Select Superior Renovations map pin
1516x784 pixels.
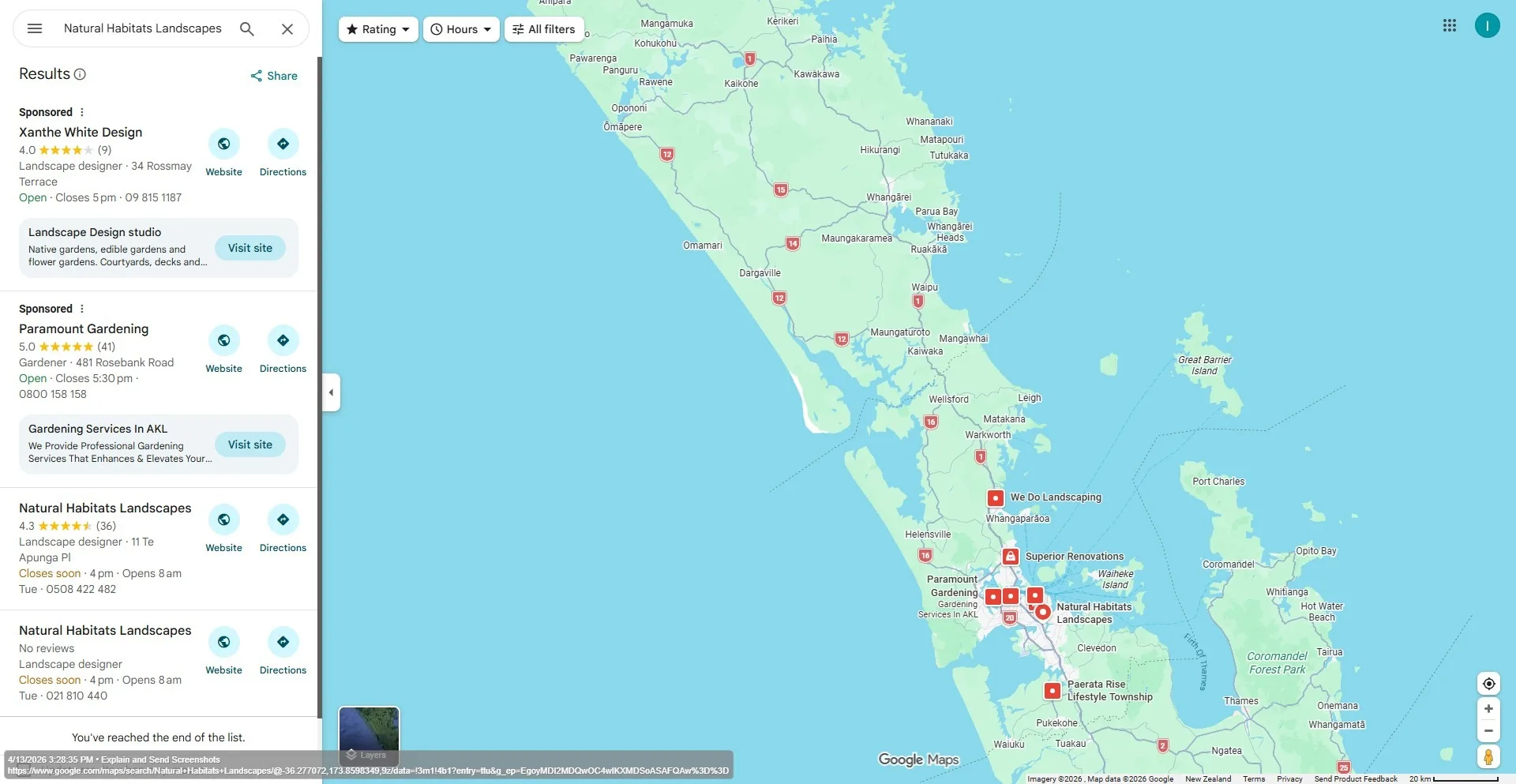(1010, 557)
